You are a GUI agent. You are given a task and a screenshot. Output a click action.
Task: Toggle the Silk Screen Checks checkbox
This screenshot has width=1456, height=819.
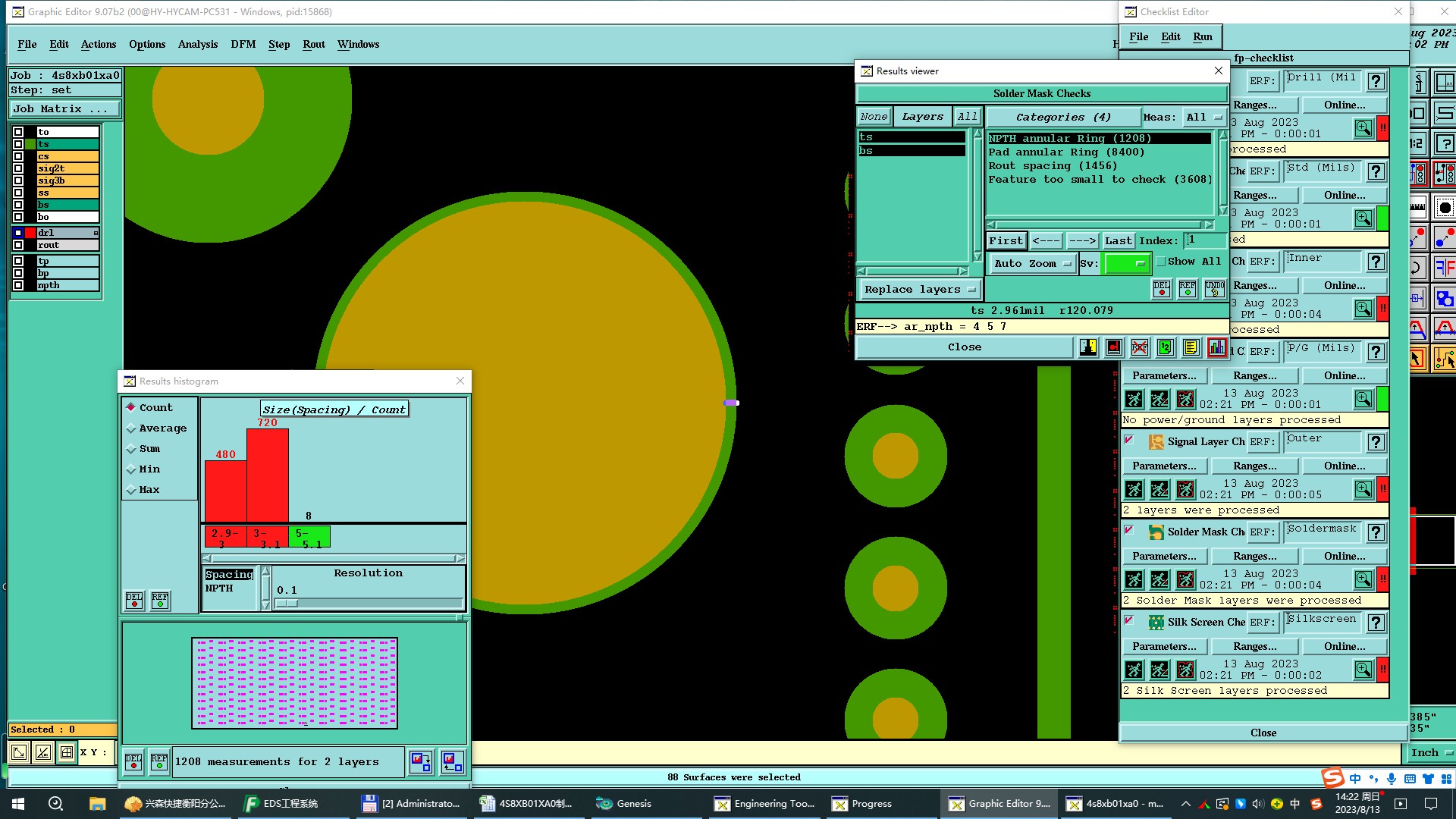[x=1128, y=620]
